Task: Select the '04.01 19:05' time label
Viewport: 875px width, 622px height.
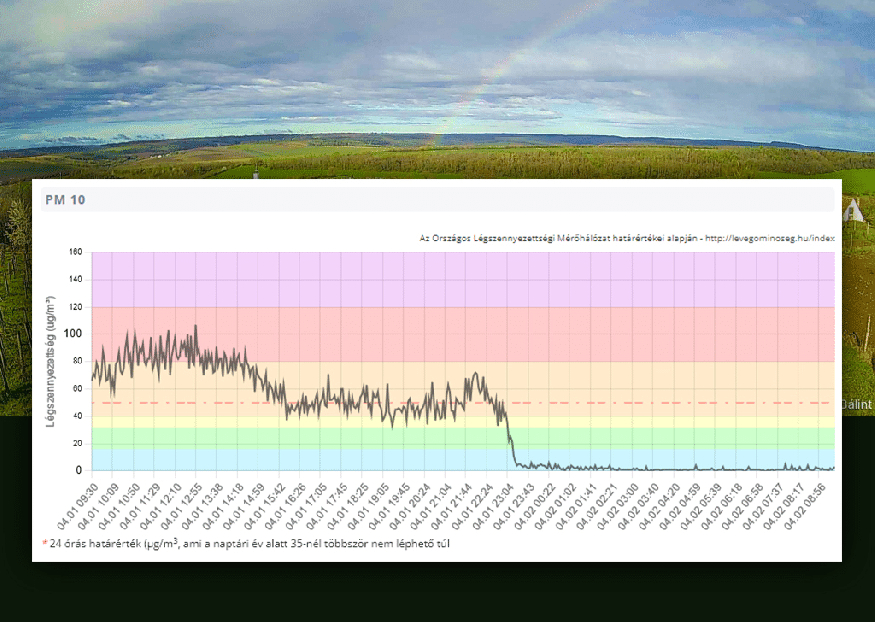Action: point(368,505)
